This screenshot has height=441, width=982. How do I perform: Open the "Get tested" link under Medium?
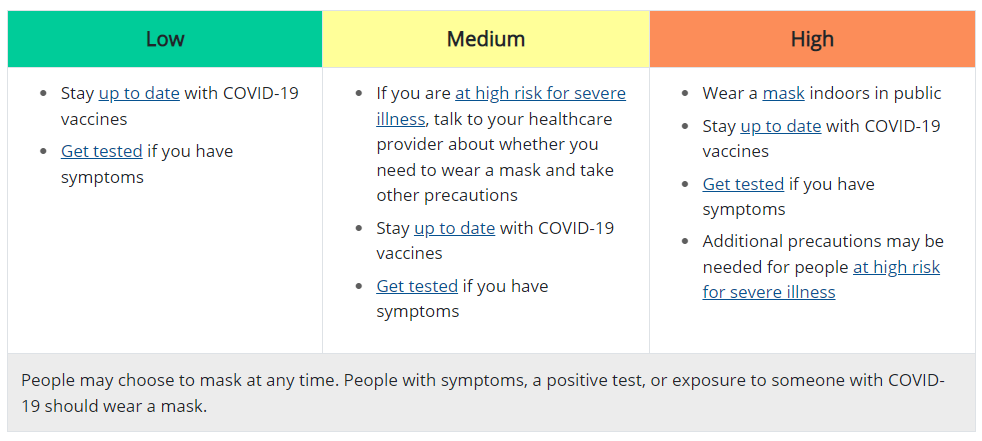[417, 286]
